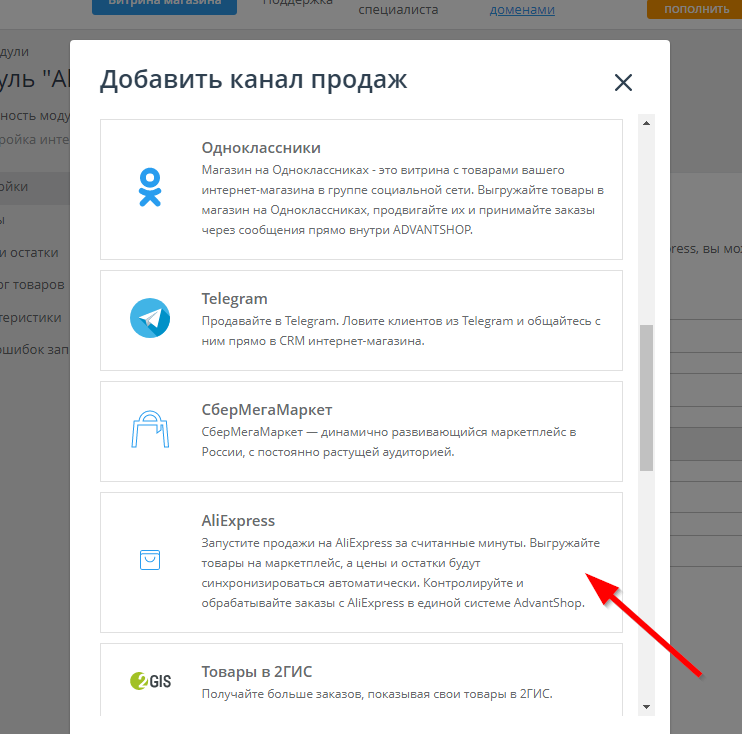This screenshot has width=742, height=734.
Task: Select the "Товары в 2ГИС" channel title
Action: 257,672
